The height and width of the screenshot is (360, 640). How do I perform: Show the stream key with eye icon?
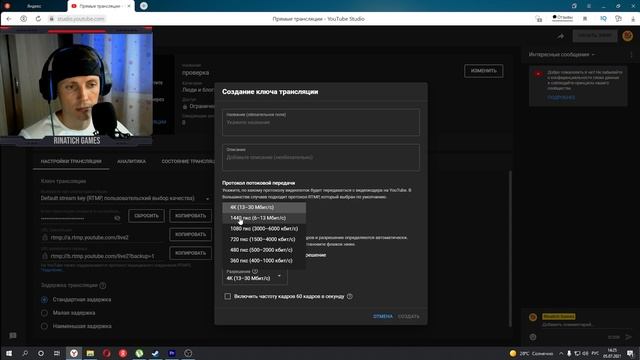pyautogui.click(x=117, y=218)
